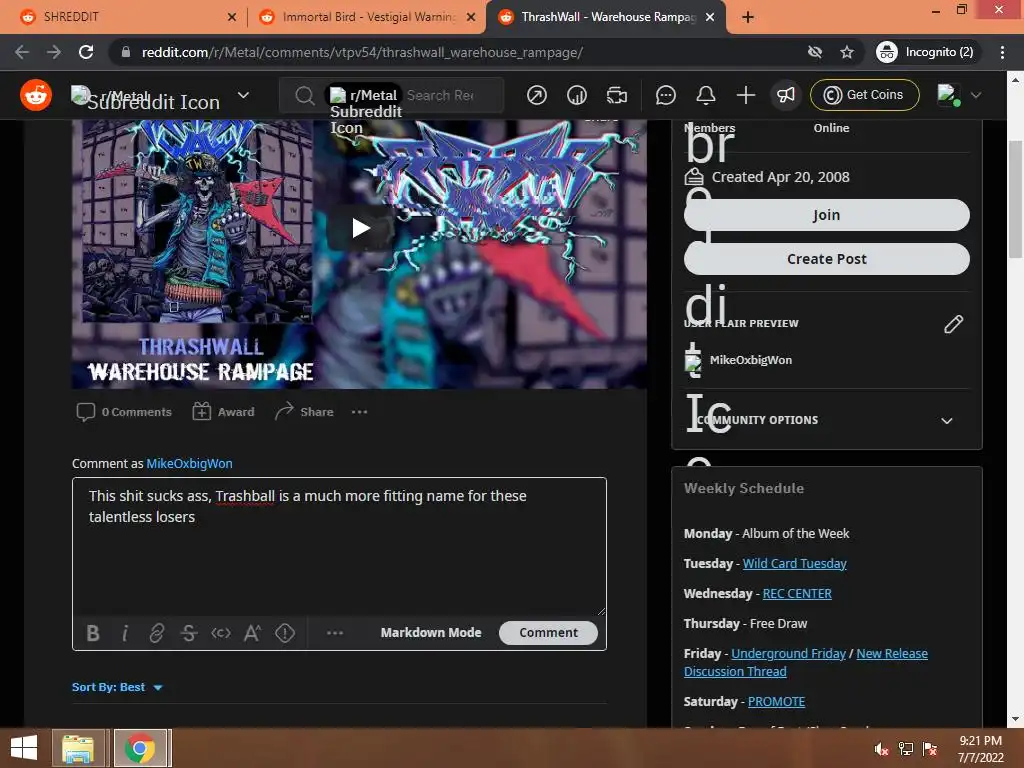Open the Wild Card Tuesday link
1024x768 pixels.
794,564
